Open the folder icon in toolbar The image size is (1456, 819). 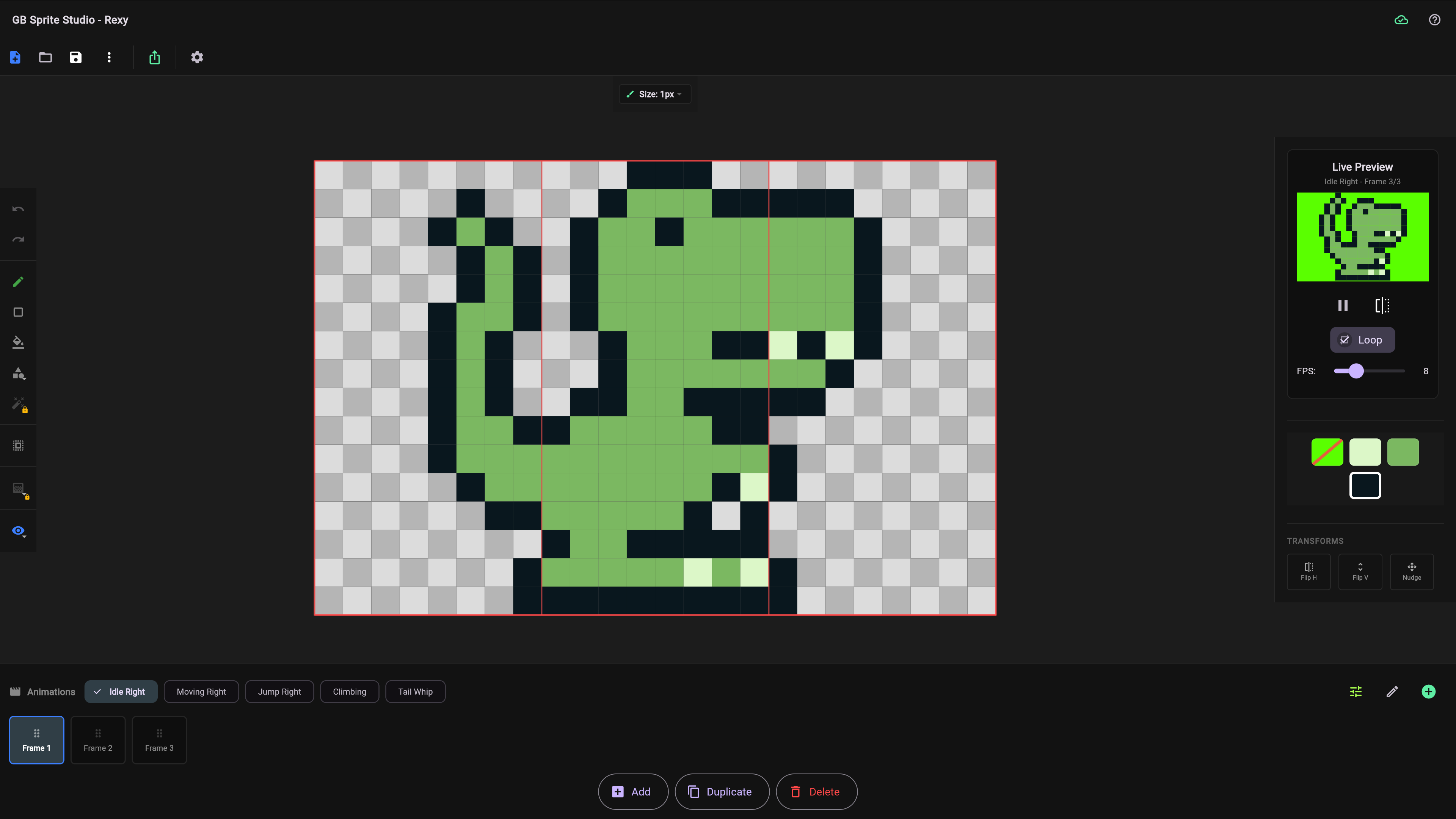(x=45, y=57)
